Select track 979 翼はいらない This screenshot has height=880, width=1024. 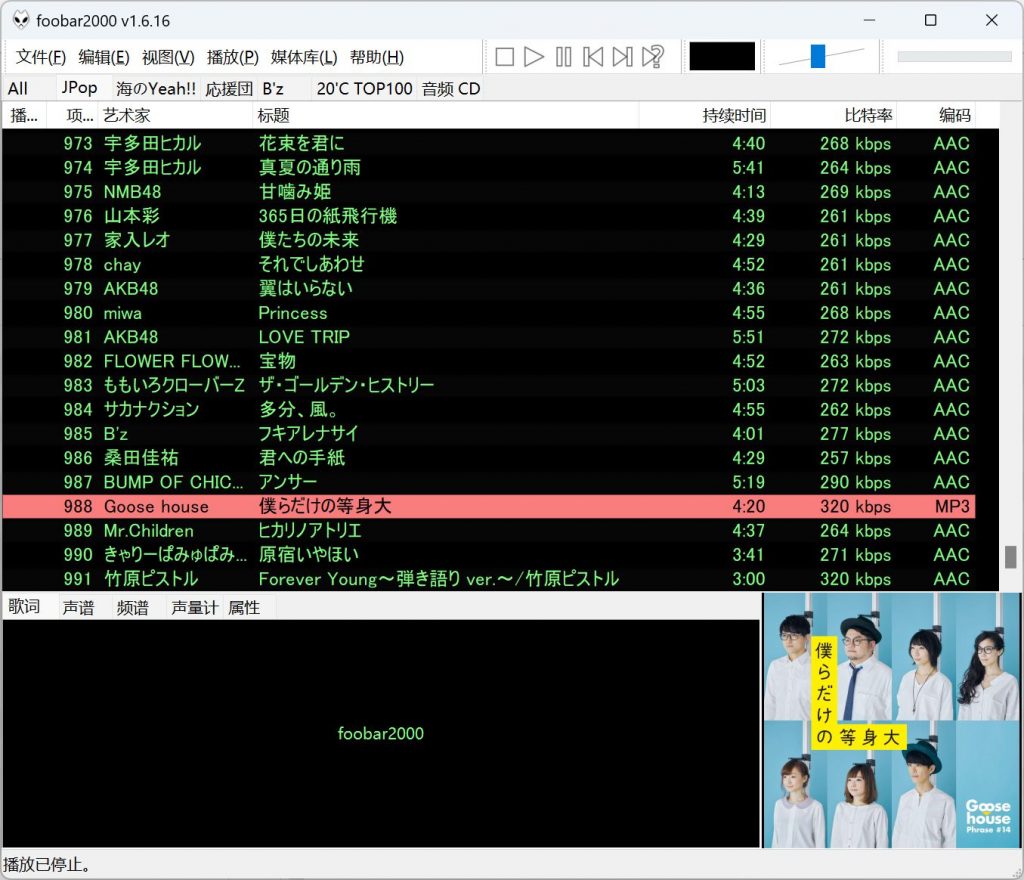click(x=488, y=288)
